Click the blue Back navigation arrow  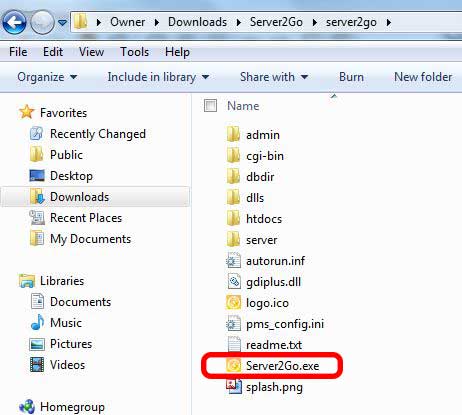[15, 22]
